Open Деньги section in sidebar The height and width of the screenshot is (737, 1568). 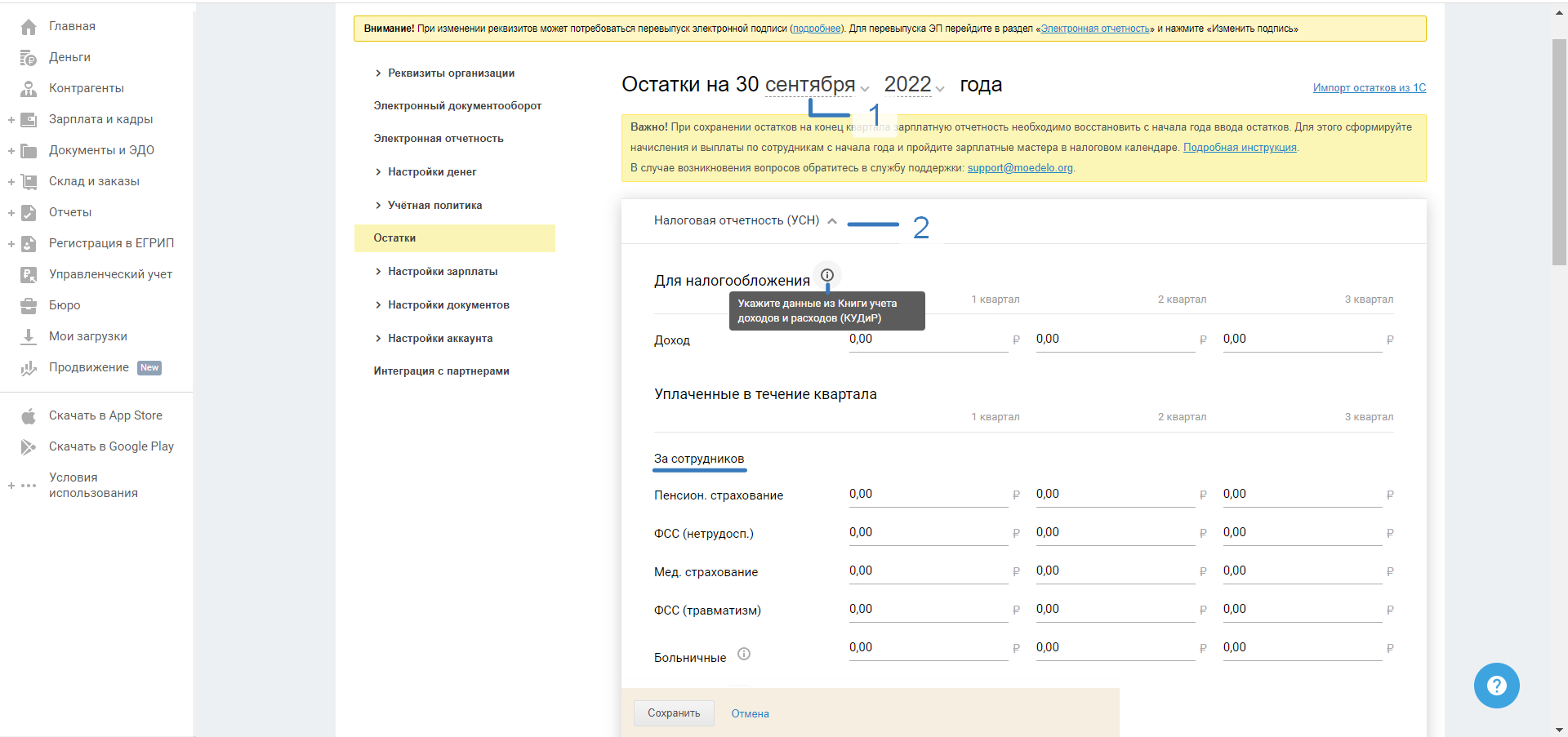coord(69,57)
